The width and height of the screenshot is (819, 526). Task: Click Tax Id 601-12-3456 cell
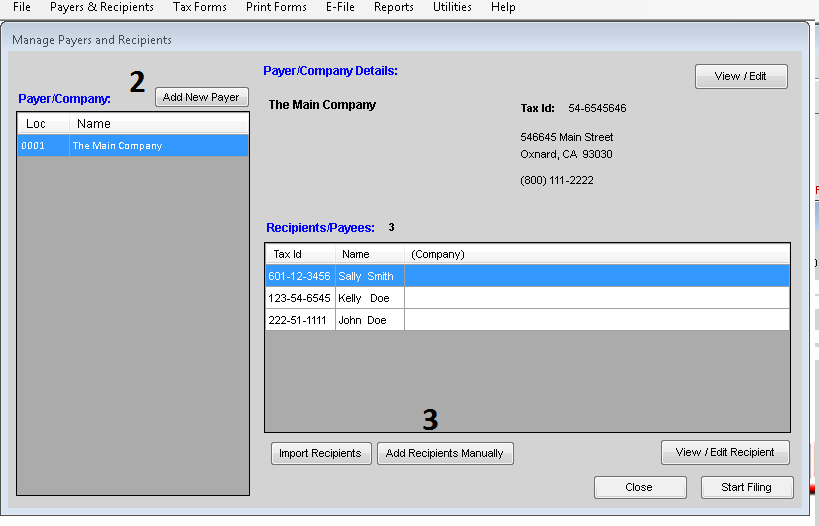click(300, 276)
